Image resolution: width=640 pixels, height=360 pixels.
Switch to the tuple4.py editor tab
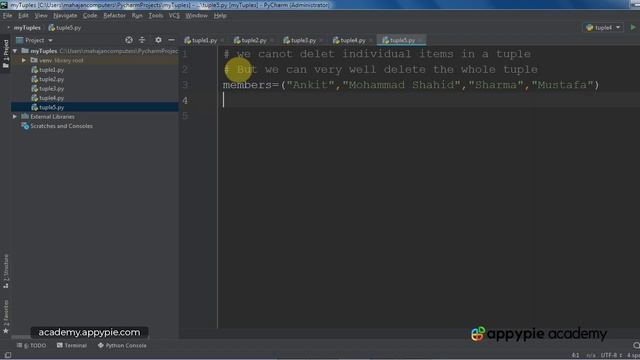[x=349, y=40]
